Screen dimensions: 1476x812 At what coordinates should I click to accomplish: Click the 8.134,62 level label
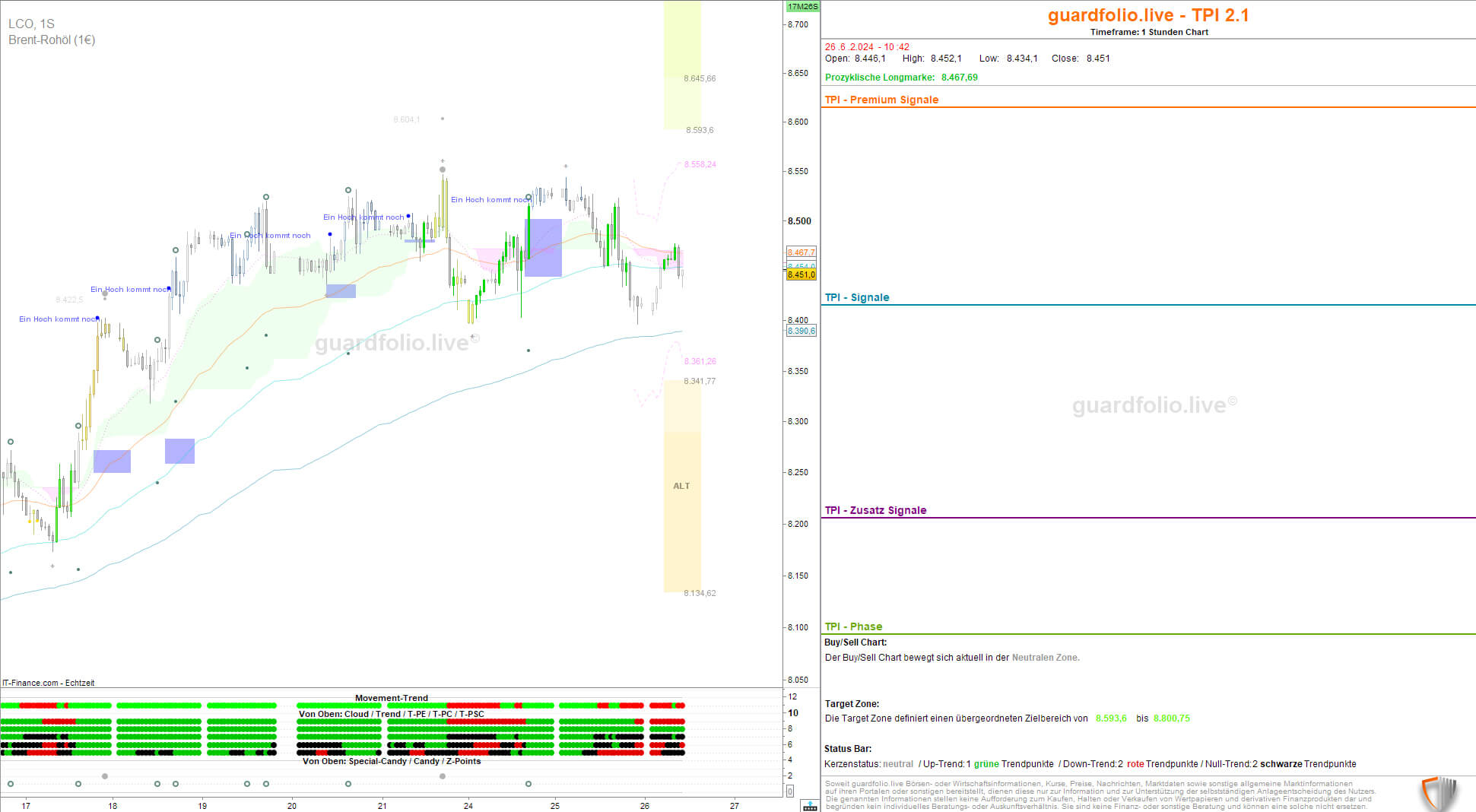(x=700, y=593)
